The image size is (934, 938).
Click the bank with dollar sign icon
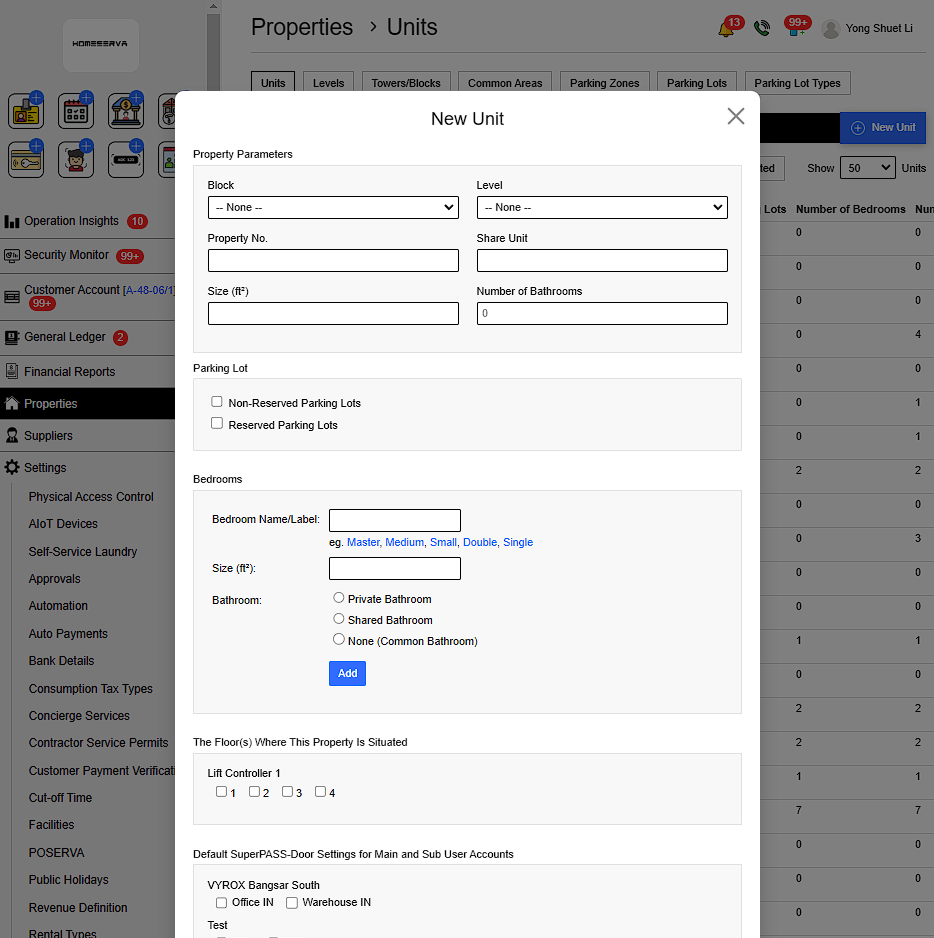[125, 111]
